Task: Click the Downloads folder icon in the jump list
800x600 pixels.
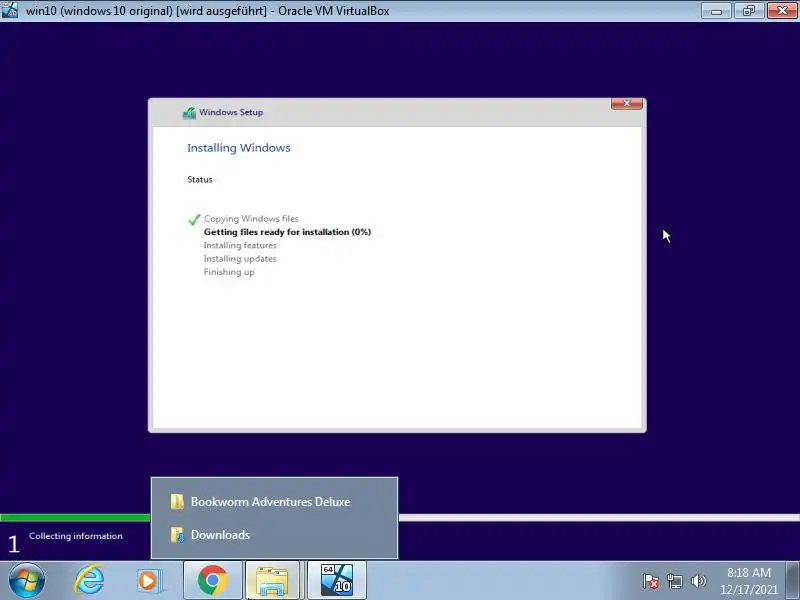Action: 177,535
